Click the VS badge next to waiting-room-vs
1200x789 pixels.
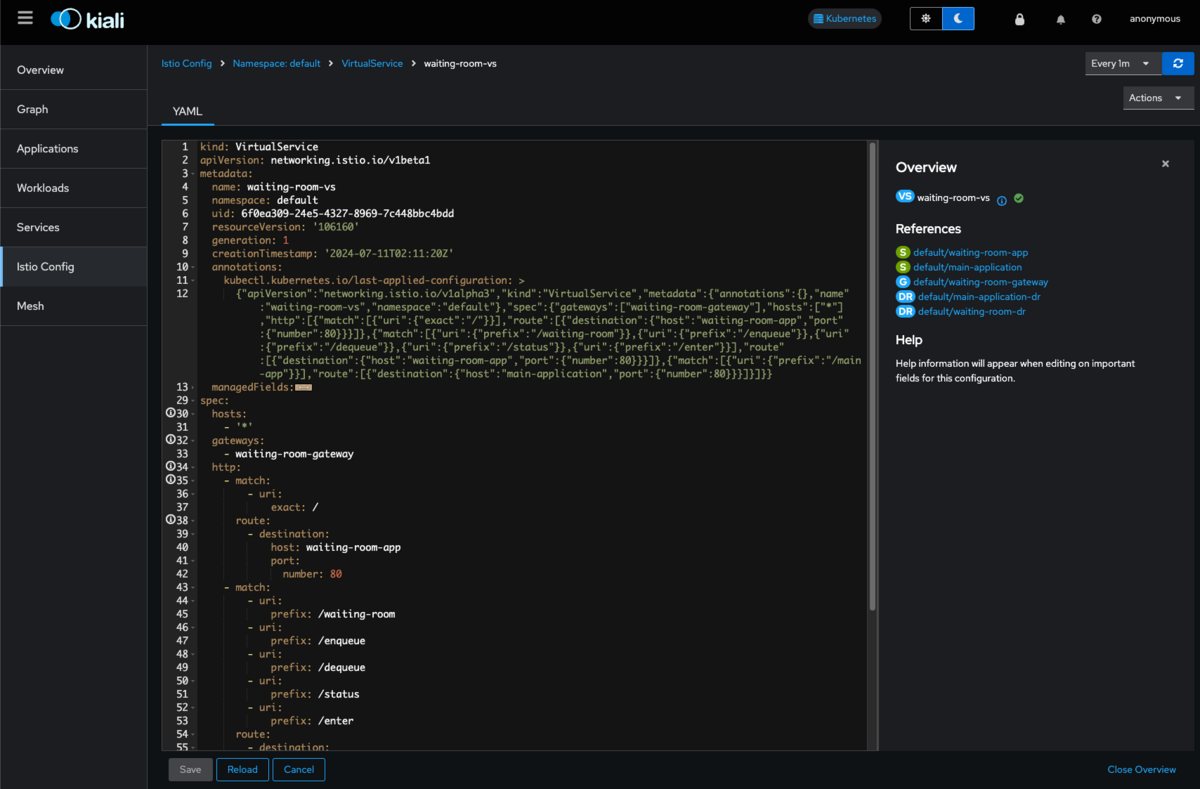click(x=905, y=197)
